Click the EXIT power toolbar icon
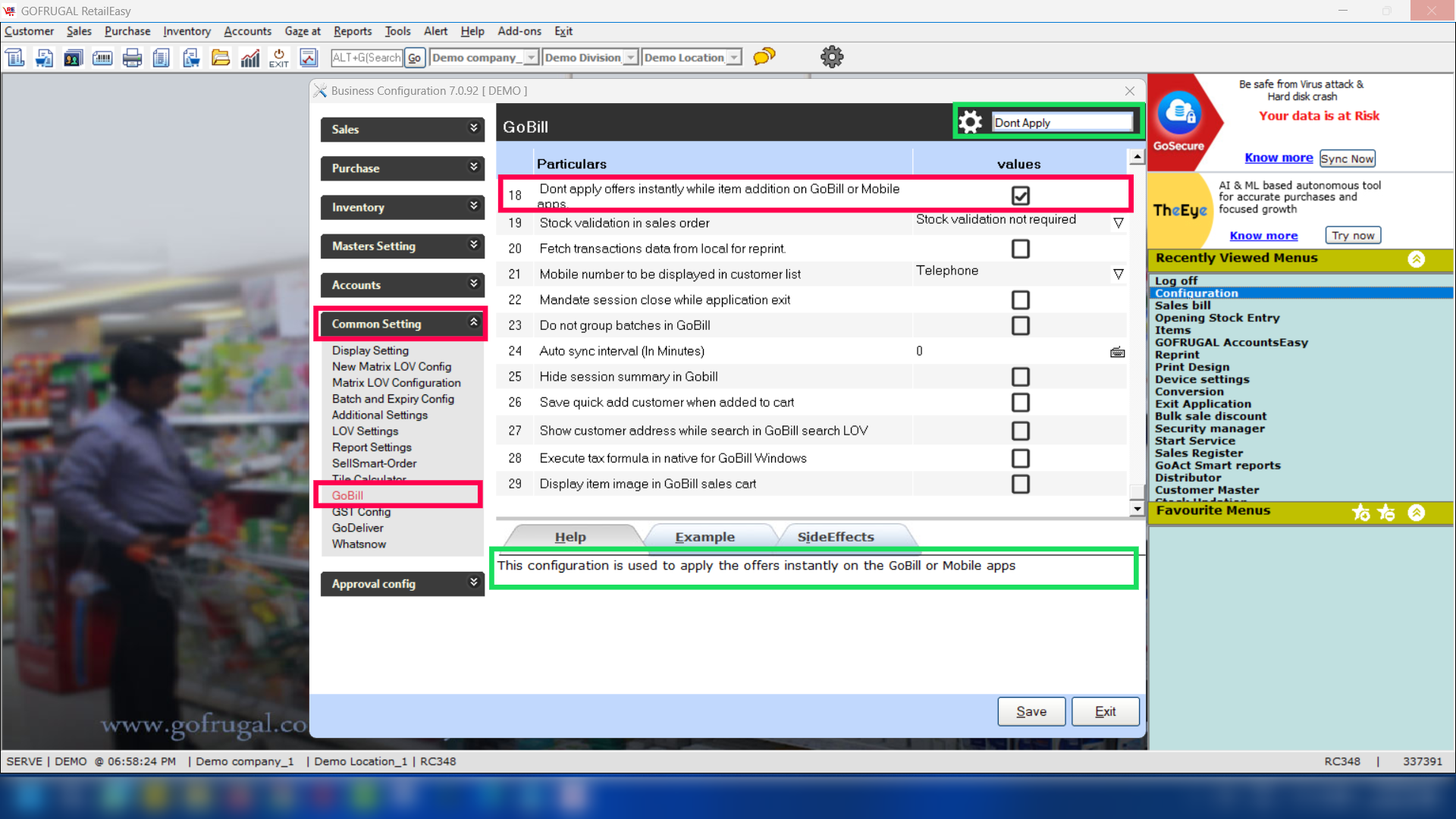Viewport: 1456px width, 819px height. [x=278, y=58]
